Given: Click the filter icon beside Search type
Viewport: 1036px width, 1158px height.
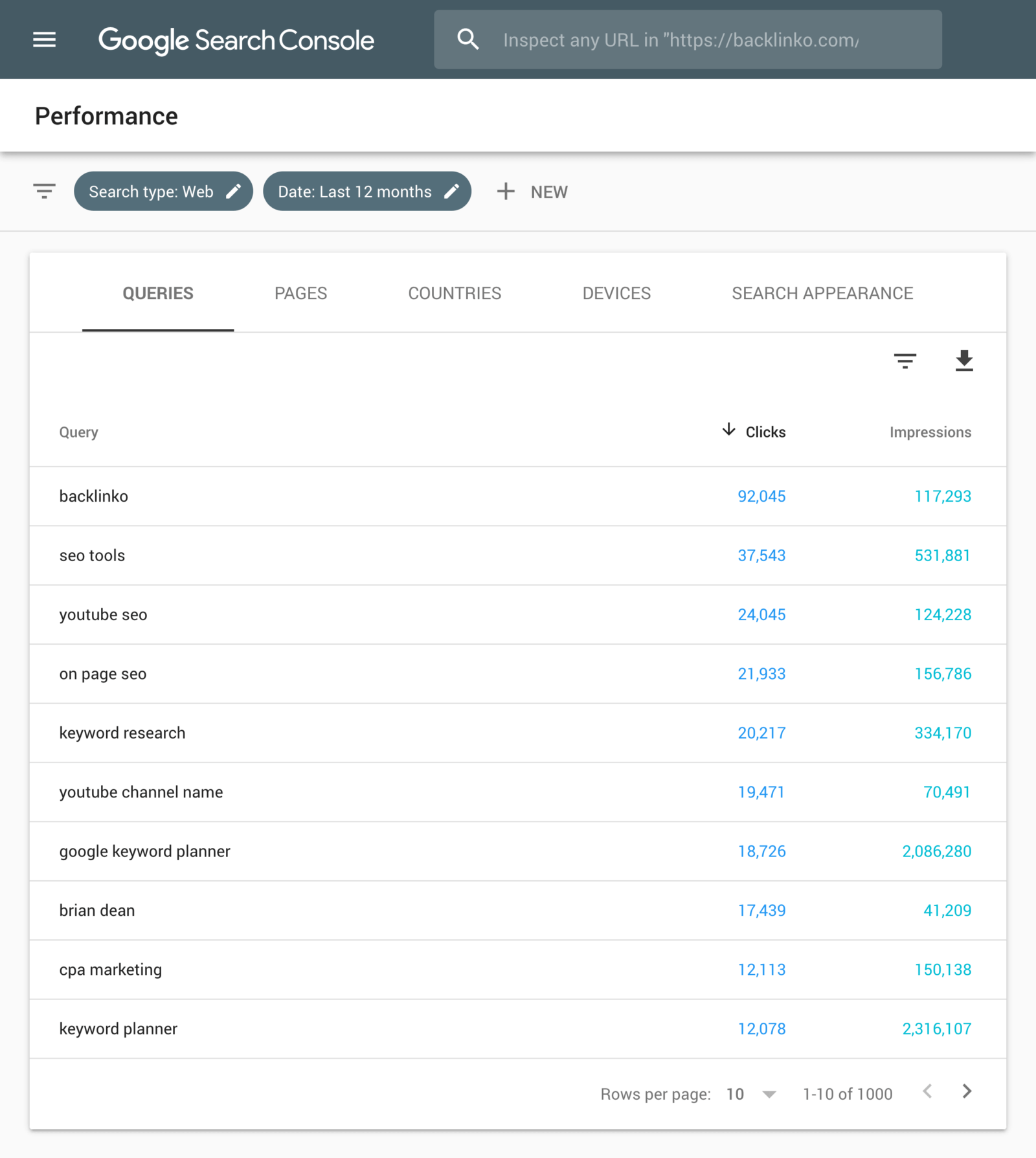Looking at the screenshot, I should 45,192.
